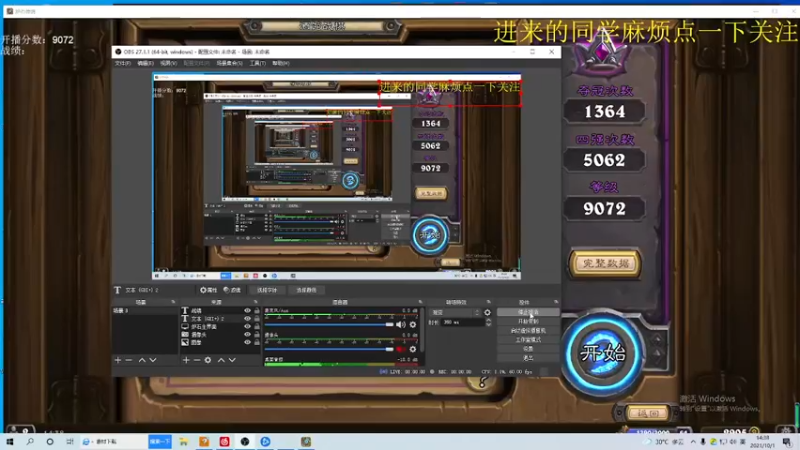This screenshot has height=450, width=800.
Task: Select 场景 3 in scenes list
Action: click(x=145, y=310)
